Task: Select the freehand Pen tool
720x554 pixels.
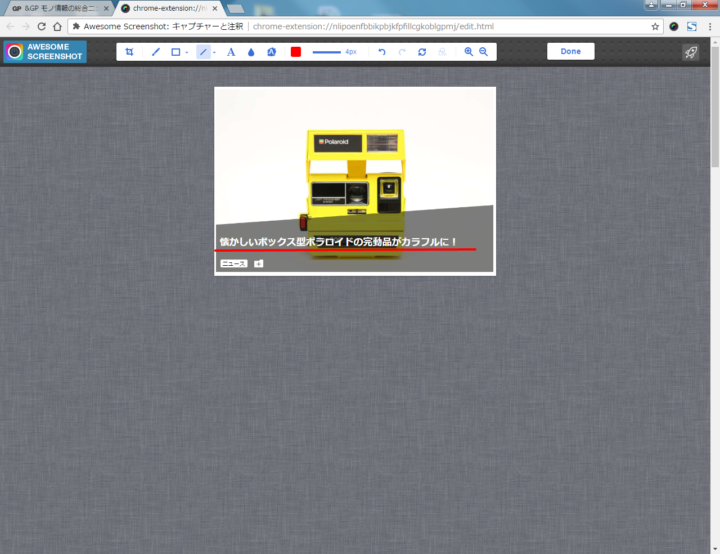Action: coord(156,52)
